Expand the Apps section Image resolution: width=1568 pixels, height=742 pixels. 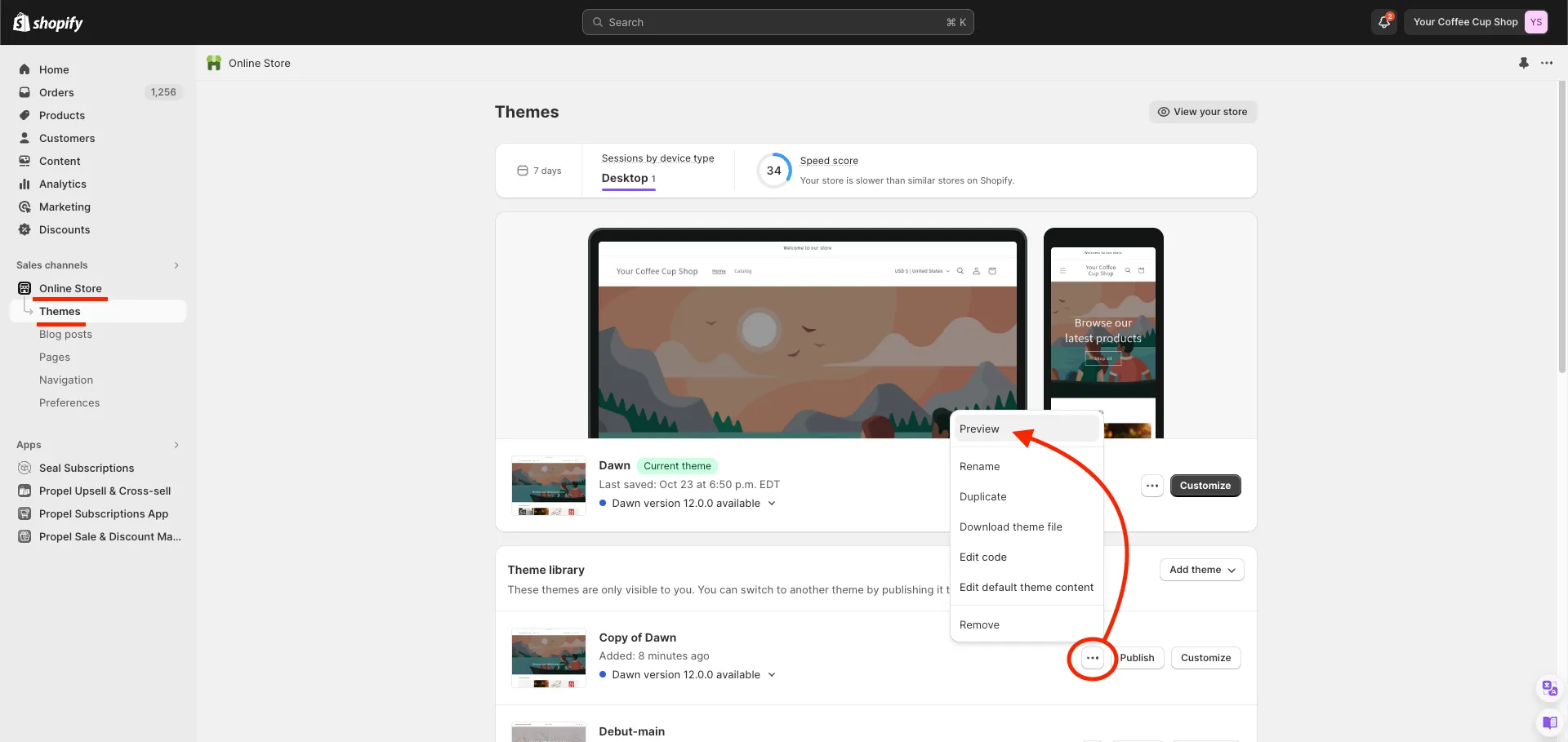click(176, 445)
